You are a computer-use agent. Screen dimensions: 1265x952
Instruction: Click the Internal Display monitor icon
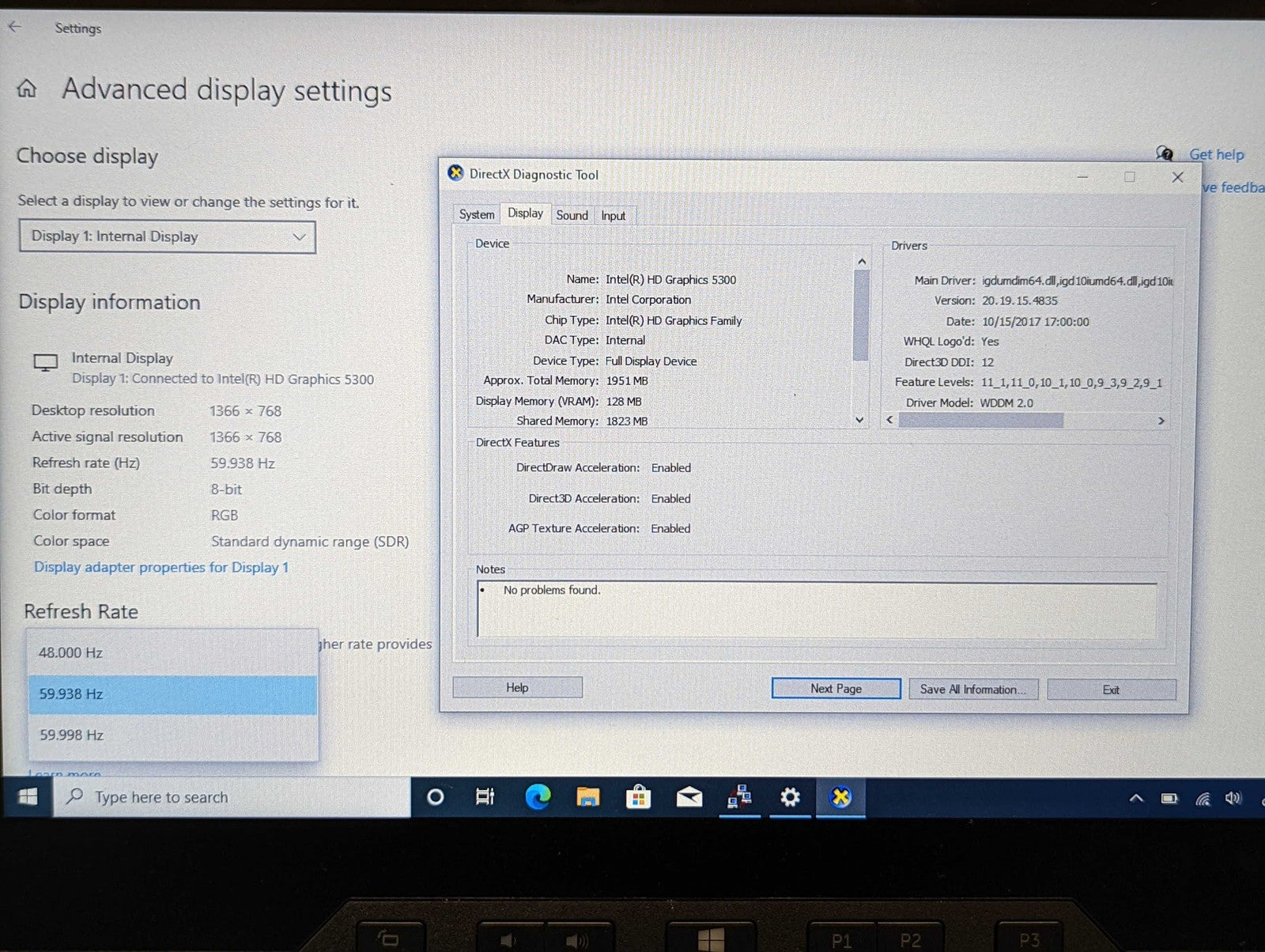(46, 363)
